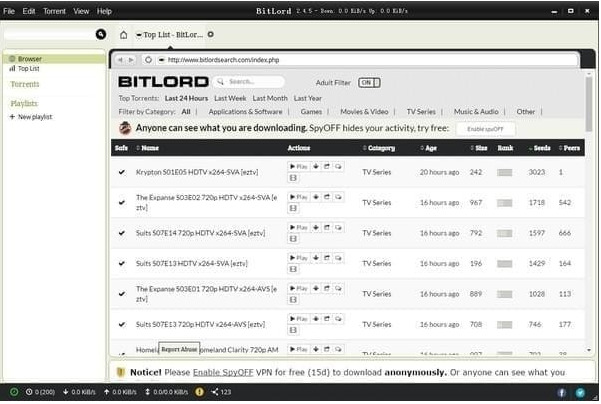Screen dimensions: 601x404
Task: Filter by Games category
Action: (311, 112)
